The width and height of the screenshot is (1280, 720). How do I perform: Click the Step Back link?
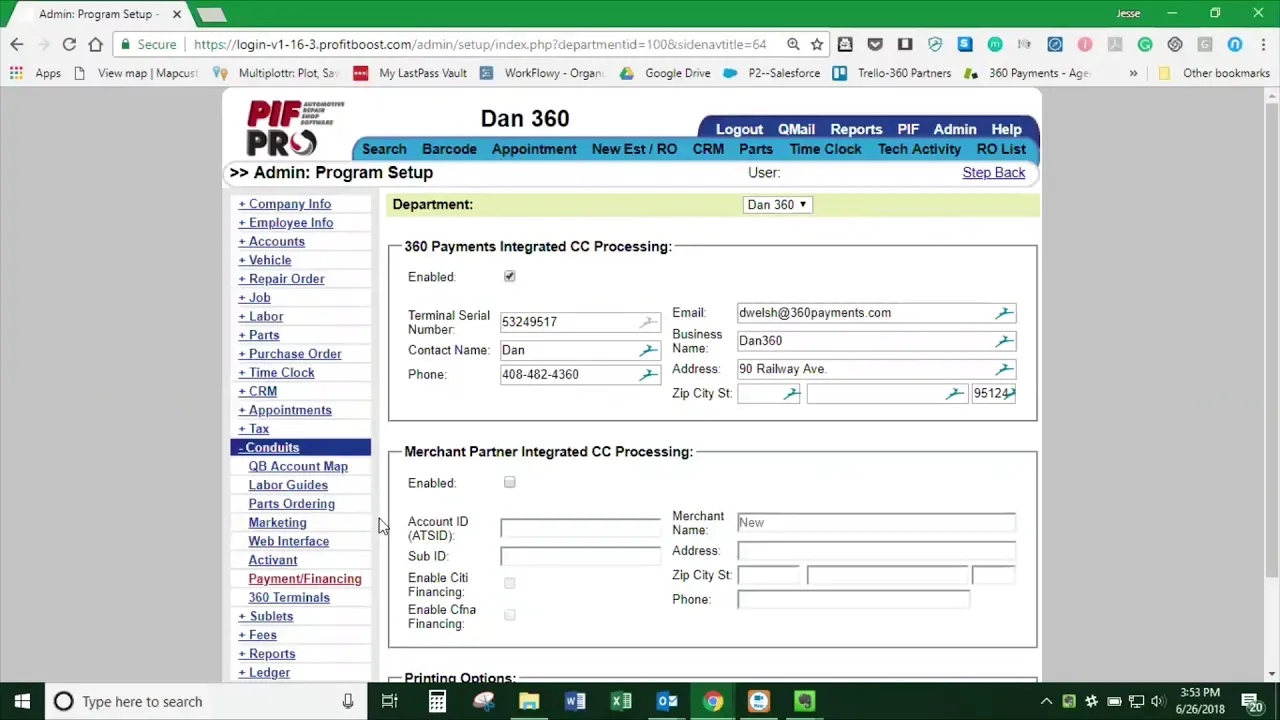[x=994, y=173]
